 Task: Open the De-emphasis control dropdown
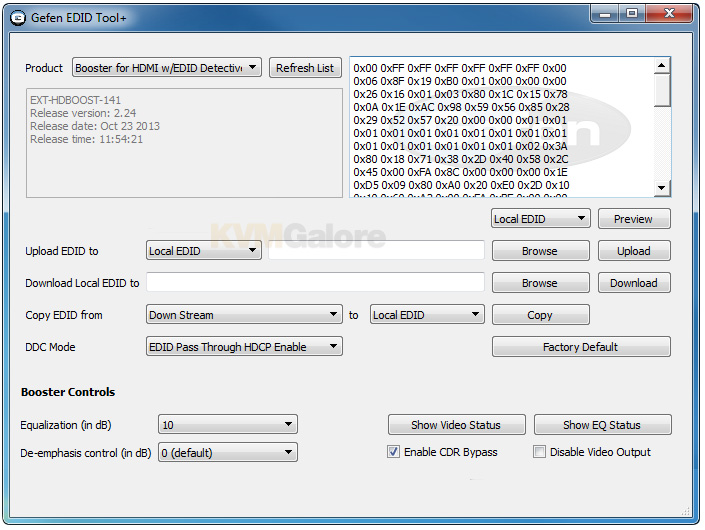[x=228, y=452]
